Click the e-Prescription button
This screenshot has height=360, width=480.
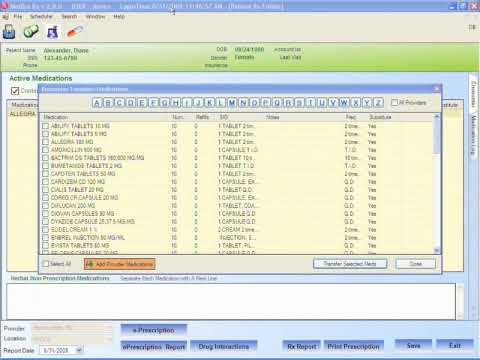[154, 330]
